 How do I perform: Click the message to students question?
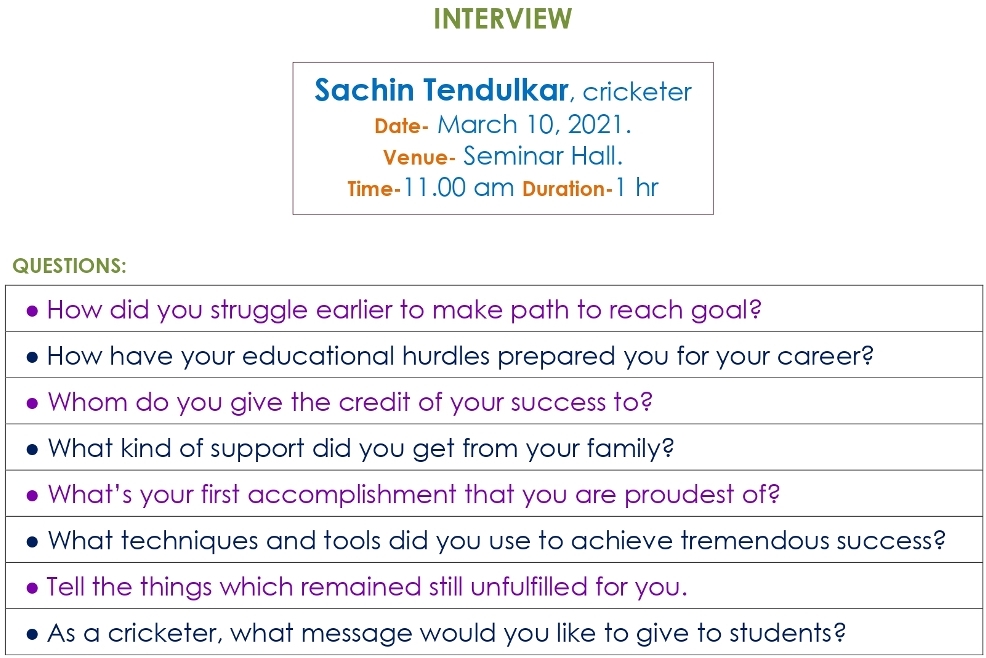coord(447,633)
